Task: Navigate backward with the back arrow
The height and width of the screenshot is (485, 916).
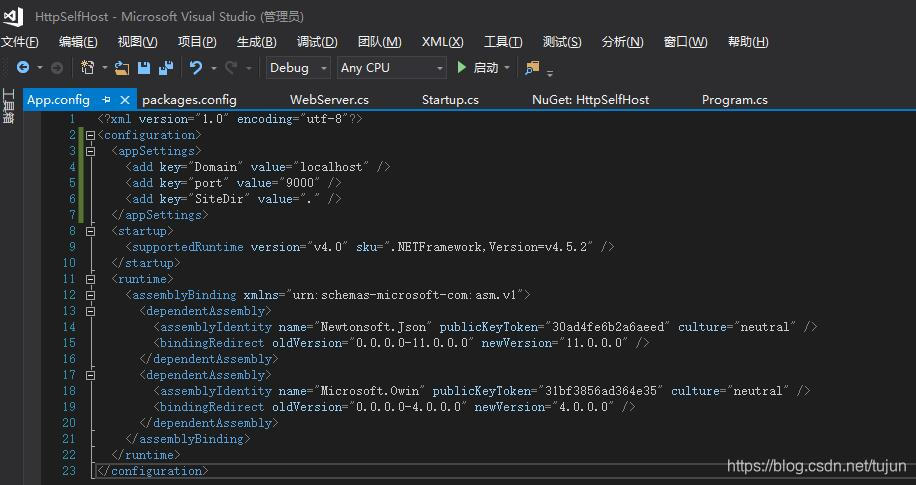Action: [x=23, y=68]
